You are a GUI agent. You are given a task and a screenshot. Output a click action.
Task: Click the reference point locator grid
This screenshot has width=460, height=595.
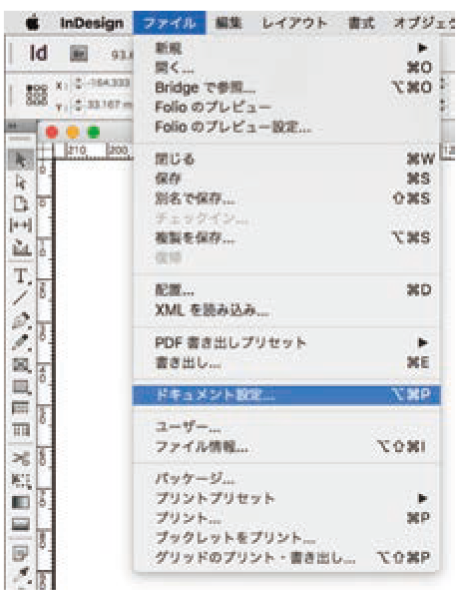point(36,94)
